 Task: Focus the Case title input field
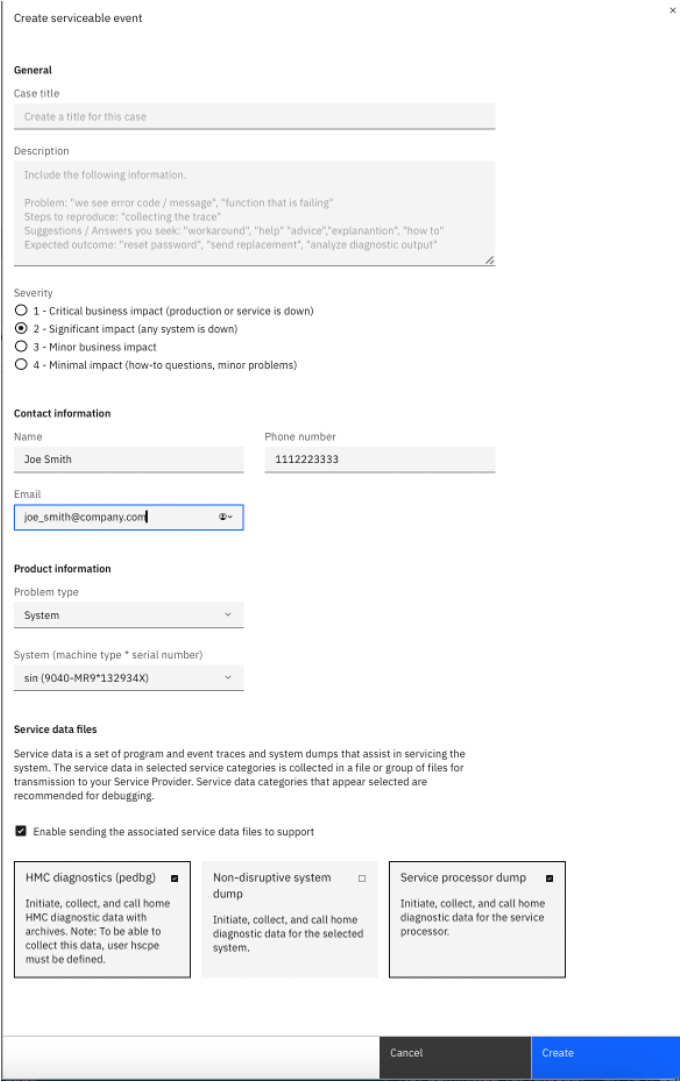[x=254, y=117]
